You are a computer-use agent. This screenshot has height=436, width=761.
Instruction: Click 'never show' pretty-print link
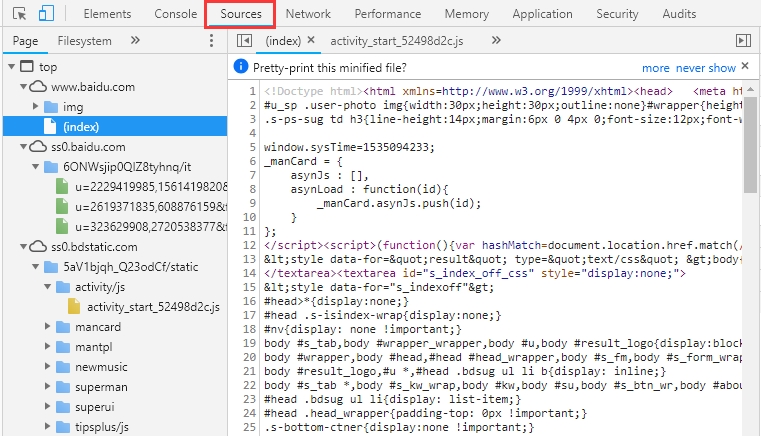coord(705,68)
